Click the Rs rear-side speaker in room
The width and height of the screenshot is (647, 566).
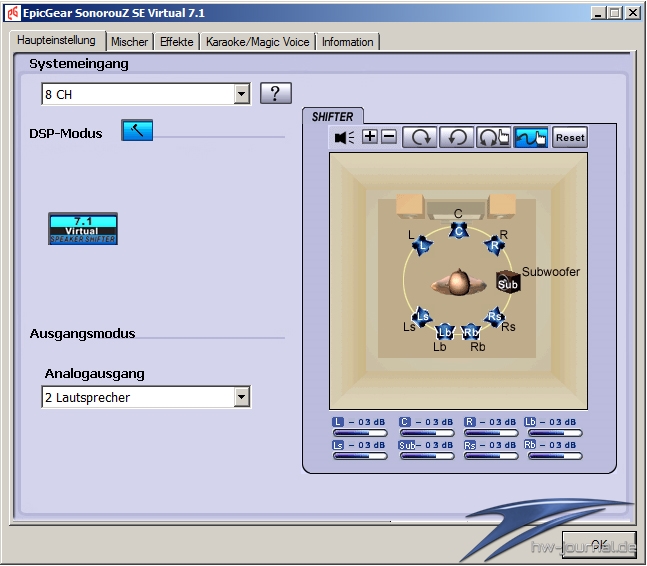(494, 316)
